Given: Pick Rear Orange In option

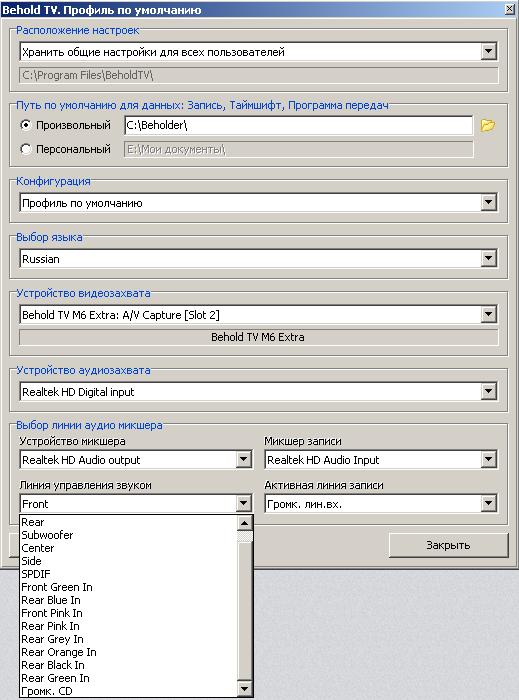Looking at the screenshot, I should [129, 652].
